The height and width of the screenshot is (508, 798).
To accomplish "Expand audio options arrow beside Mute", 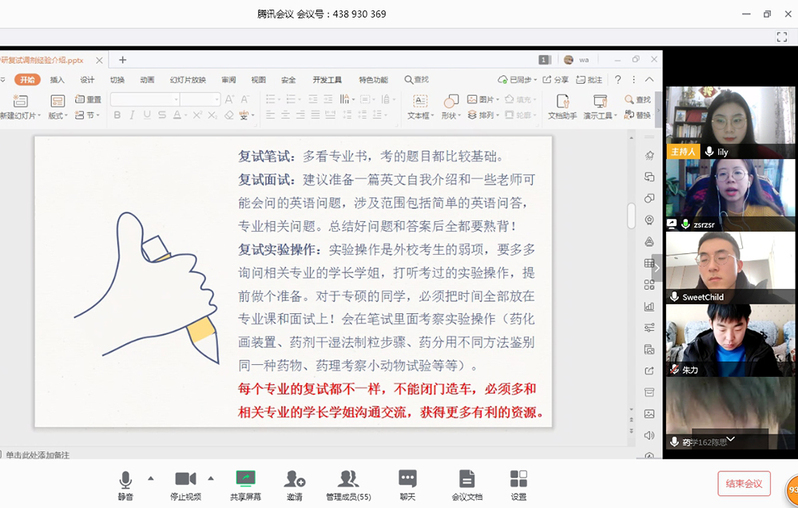I will 151,478.
